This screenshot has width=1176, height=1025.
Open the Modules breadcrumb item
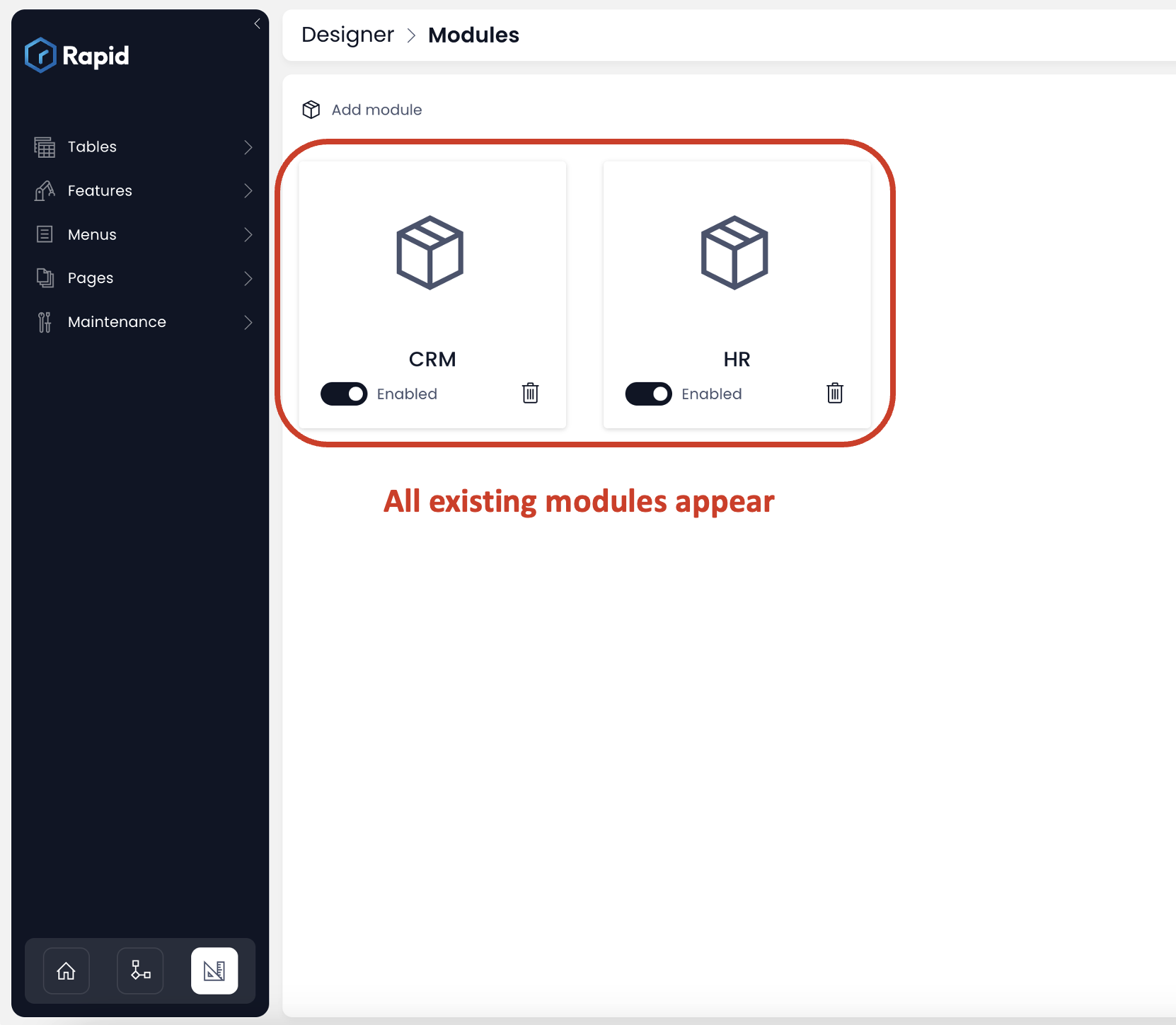[473, 34]
